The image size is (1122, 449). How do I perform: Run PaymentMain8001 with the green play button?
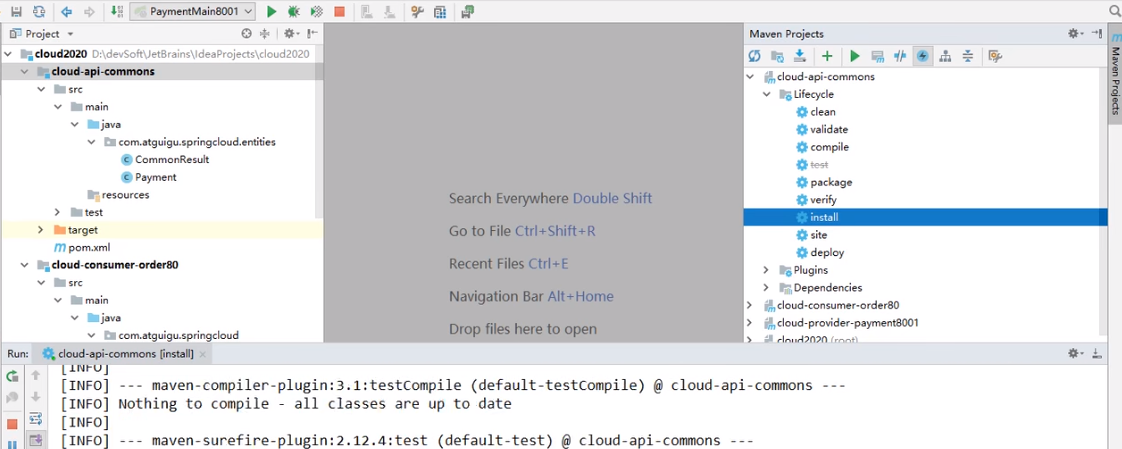[x=271, y=11]
